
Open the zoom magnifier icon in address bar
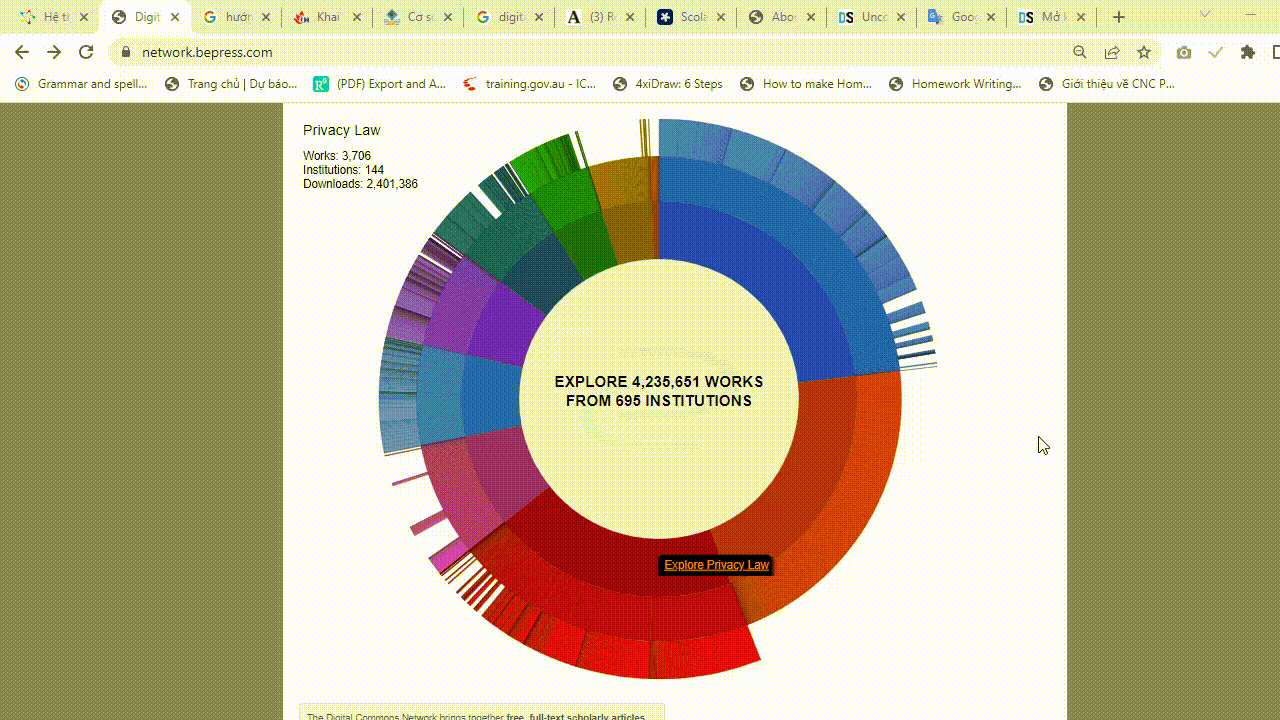pos(1080,52)
